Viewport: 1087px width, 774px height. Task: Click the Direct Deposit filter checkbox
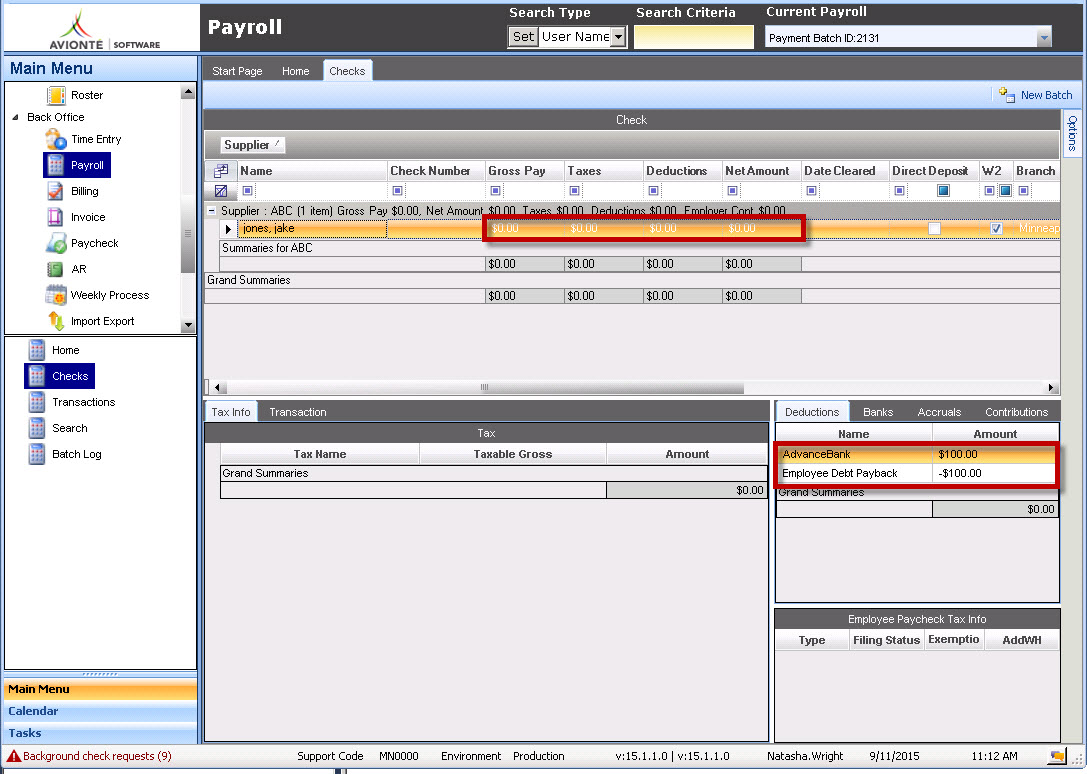(943, 191)
